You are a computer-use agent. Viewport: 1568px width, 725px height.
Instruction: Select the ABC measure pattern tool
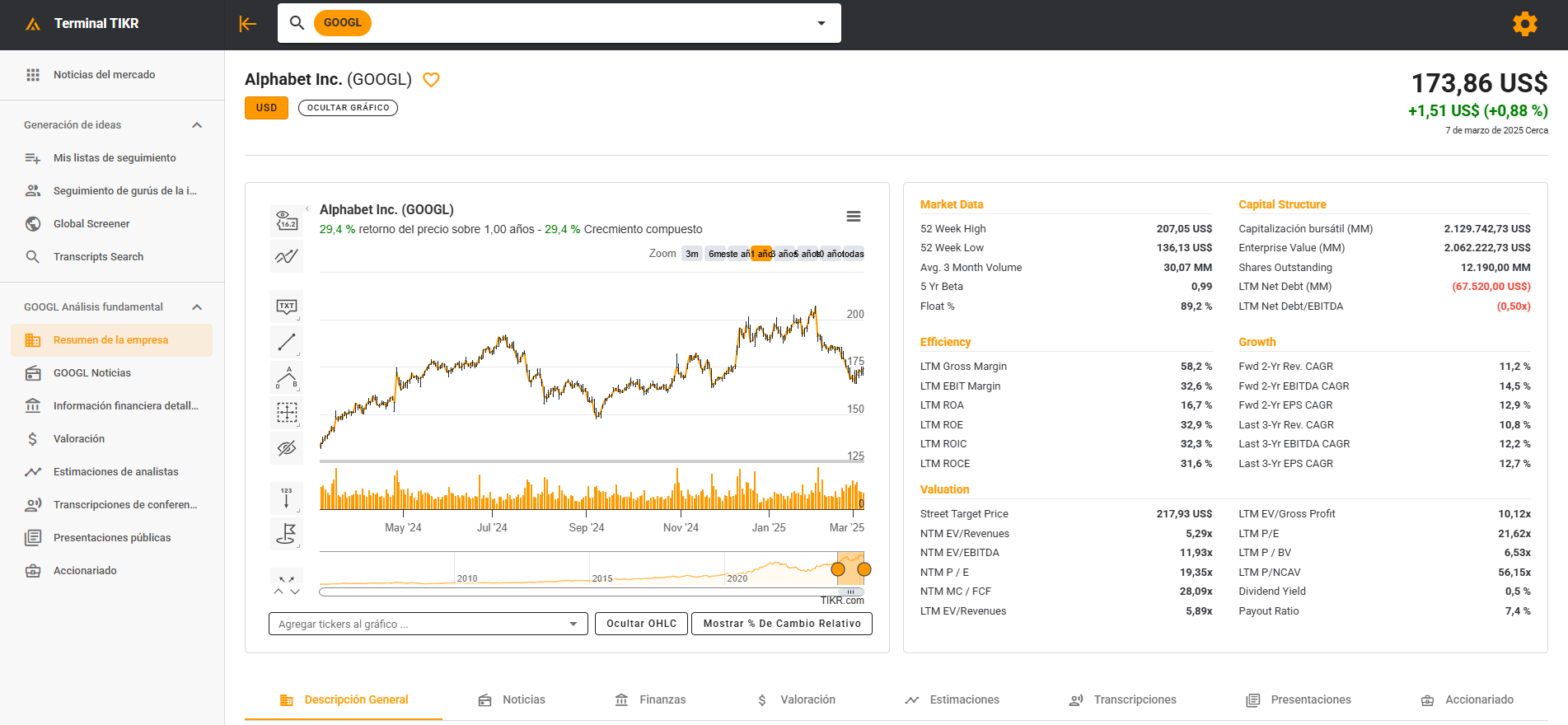(x=286, y=377)
